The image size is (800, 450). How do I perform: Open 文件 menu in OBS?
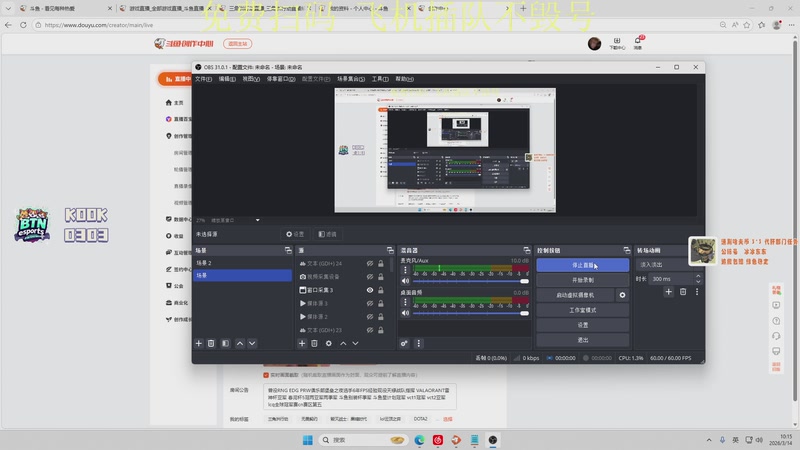(203, 79)
